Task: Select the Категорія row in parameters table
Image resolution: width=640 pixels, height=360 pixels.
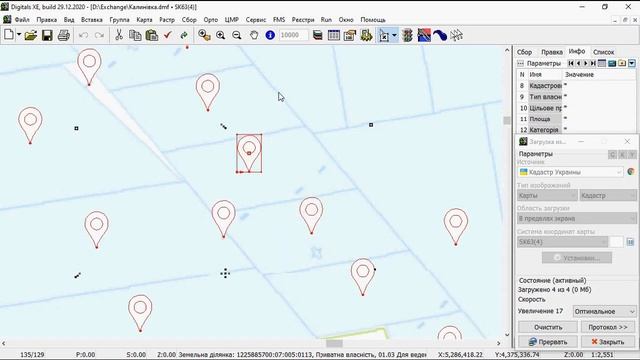Action: pos(576,130)
